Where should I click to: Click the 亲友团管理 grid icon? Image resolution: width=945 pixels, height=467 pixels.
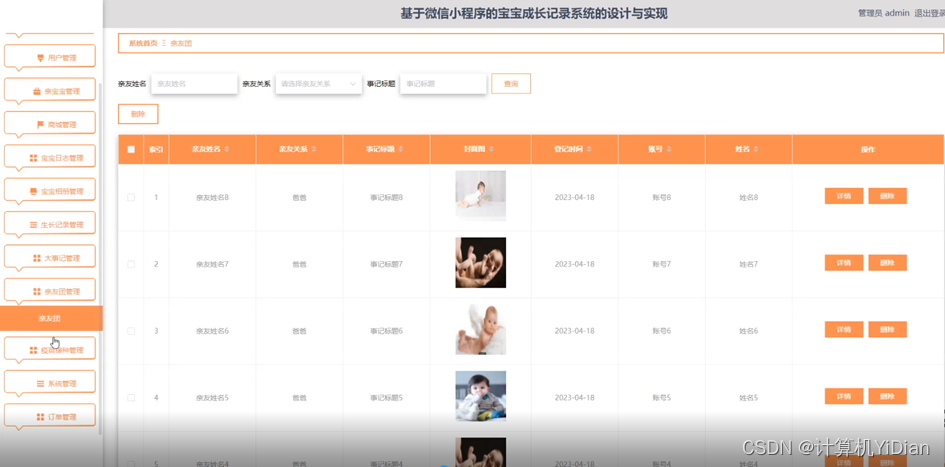click(x=37, y=292)
